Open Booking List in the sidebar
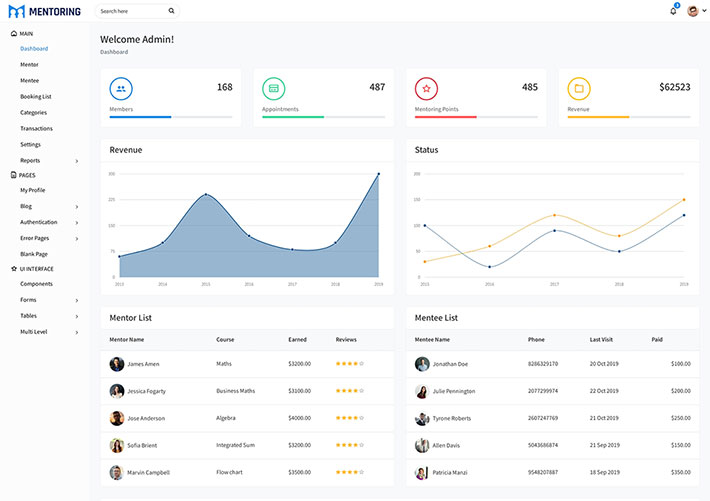 coord(35,96)
